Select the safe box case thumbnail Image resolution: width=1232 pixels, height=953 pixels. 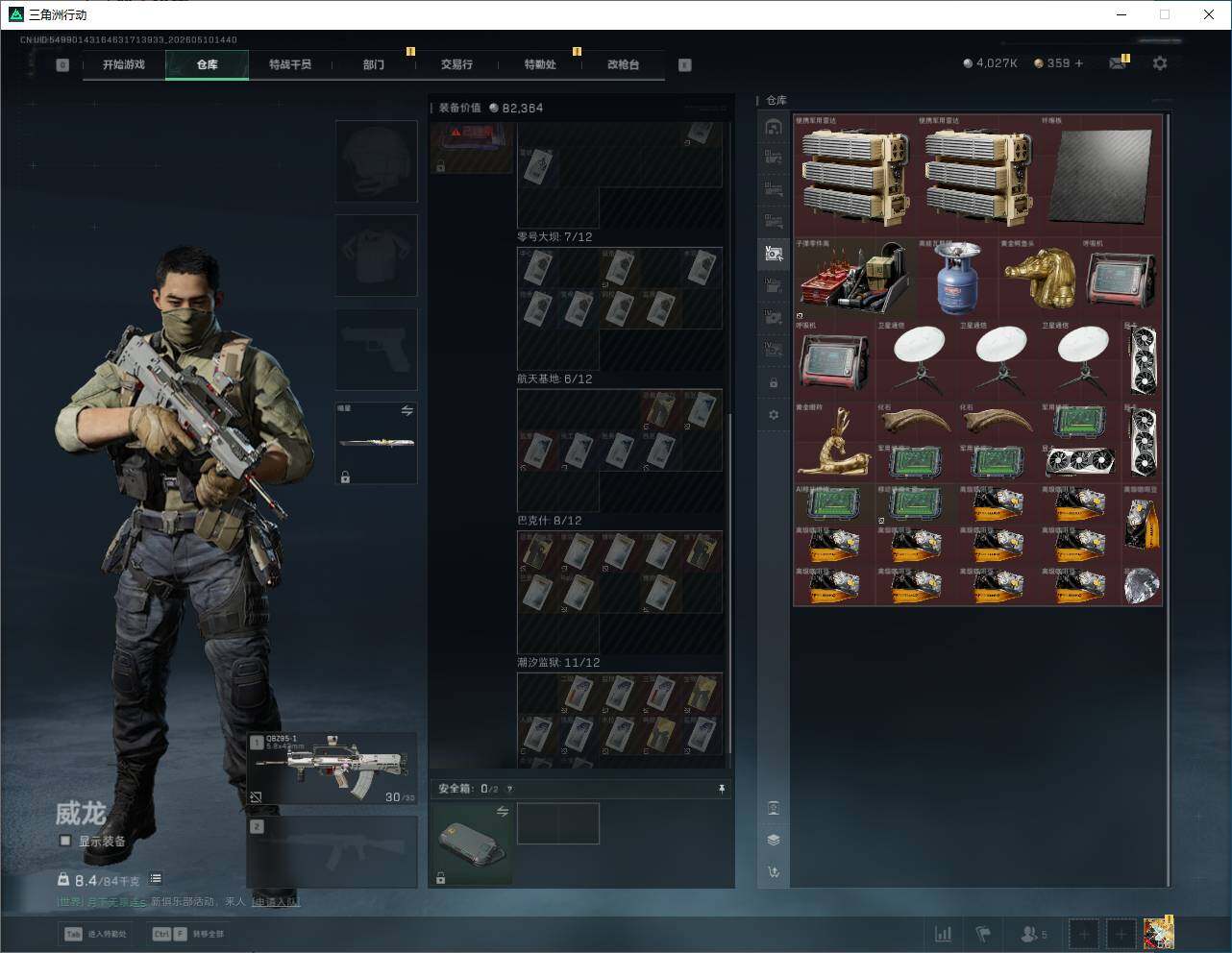(471, 843)
